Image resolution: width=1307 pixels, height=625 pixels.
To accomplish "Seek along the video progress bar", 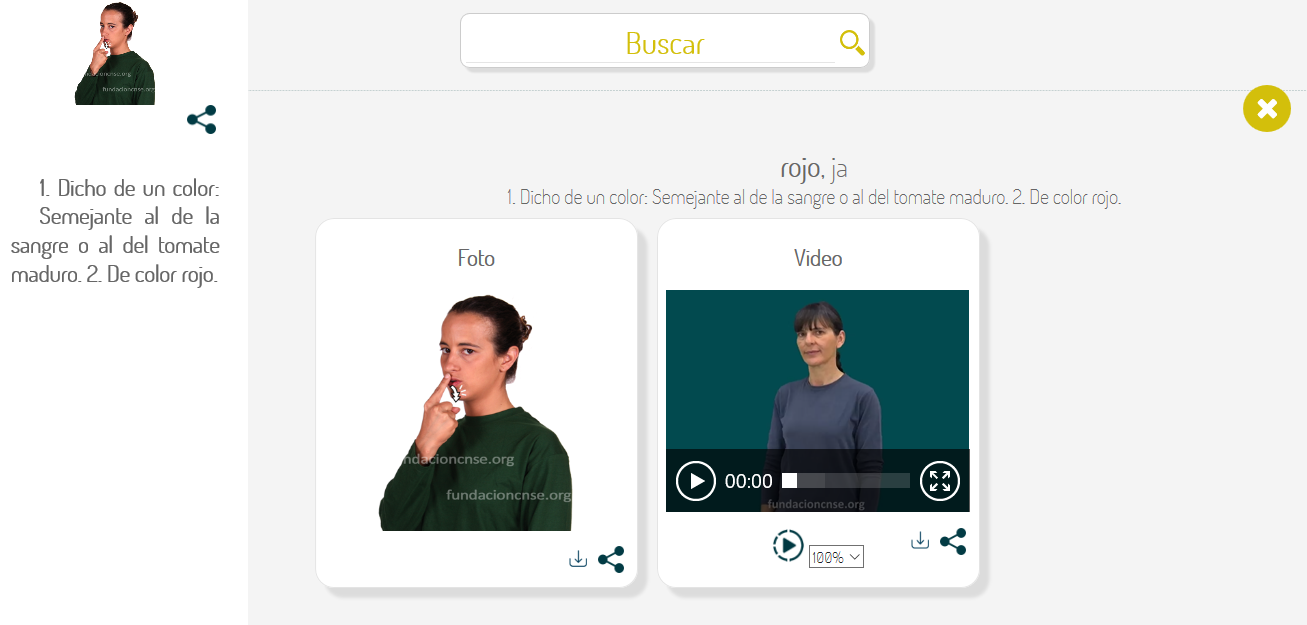I will click(846, 481).
